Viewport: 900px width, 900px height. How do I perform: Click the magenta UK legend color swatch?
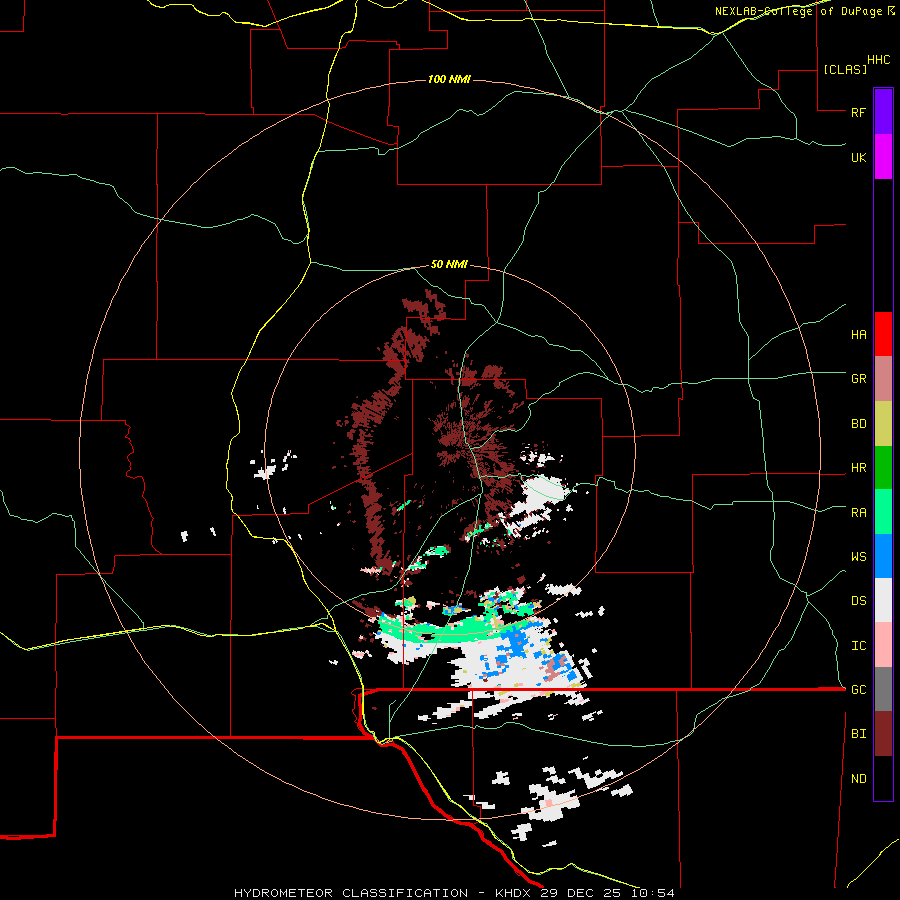pos(883,157)
